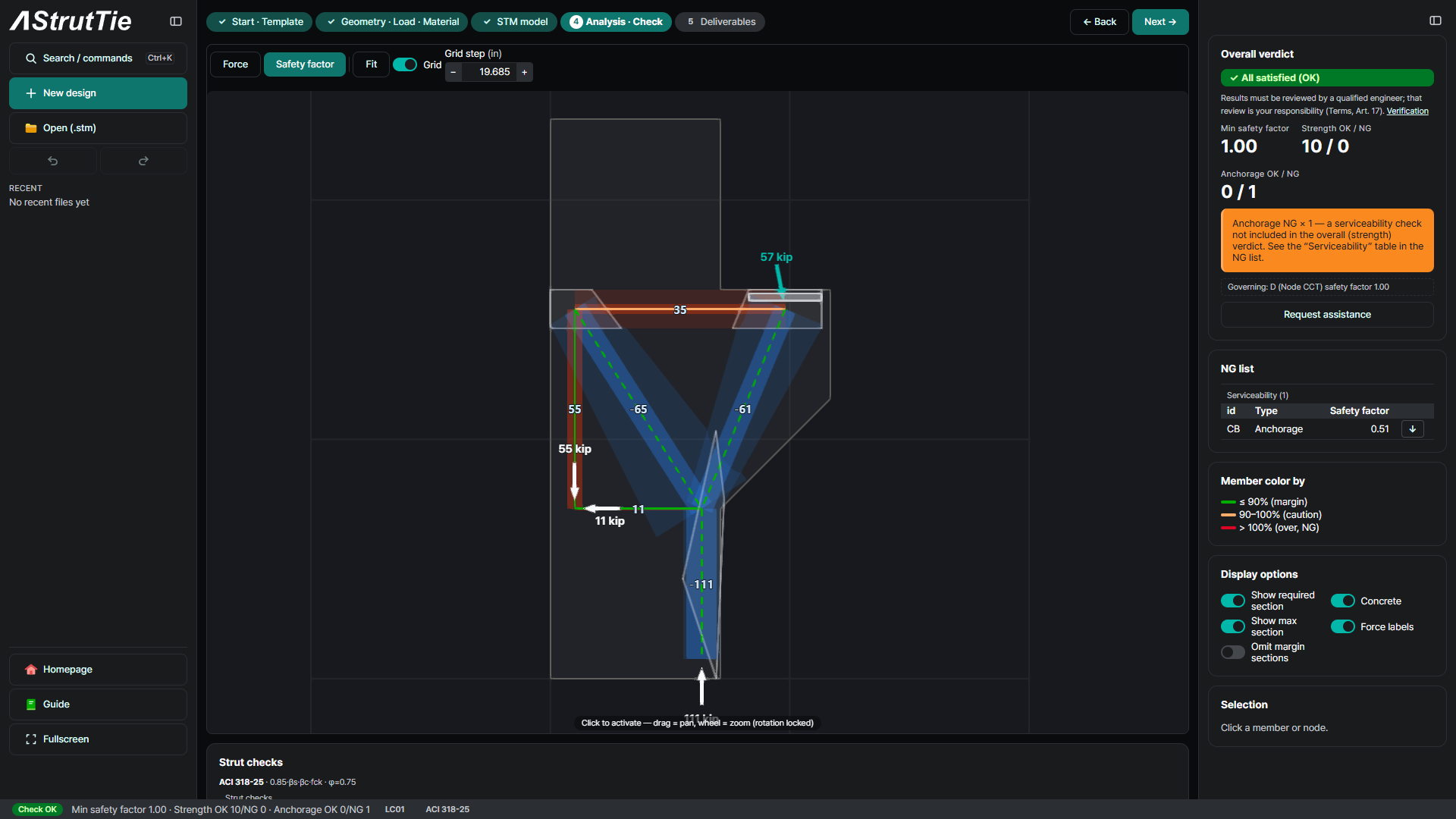Select Safety factor view mode
Screen dimensions: 1456x819
305,64
